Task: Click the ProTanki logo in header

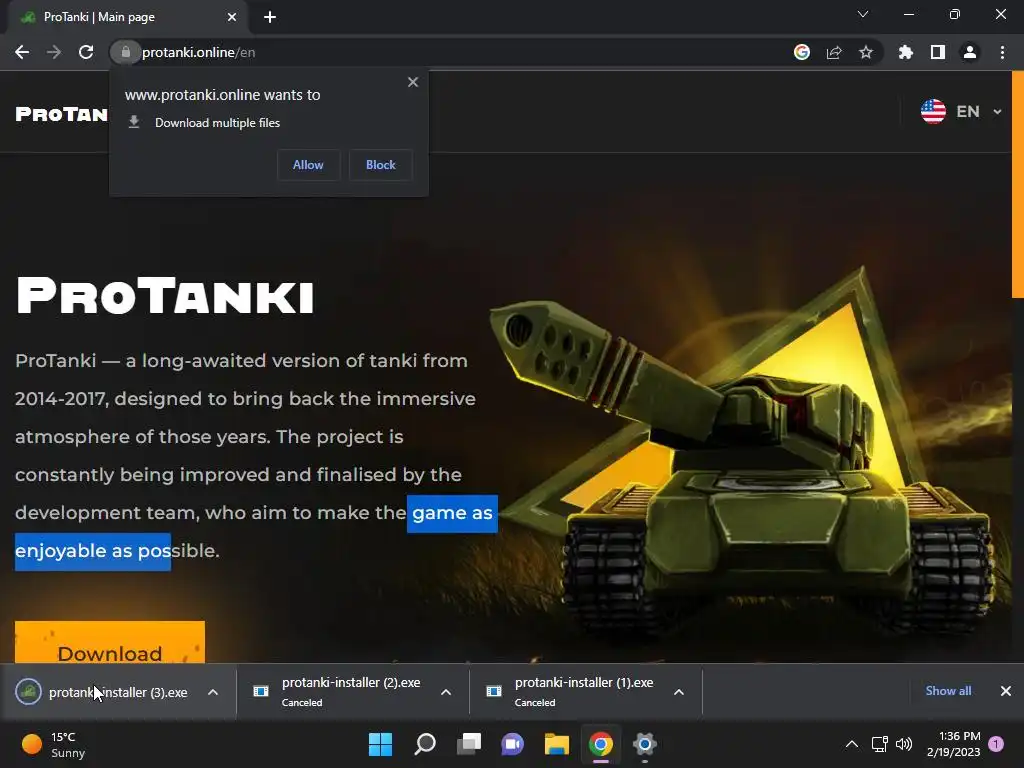Action: click(61, 114)
